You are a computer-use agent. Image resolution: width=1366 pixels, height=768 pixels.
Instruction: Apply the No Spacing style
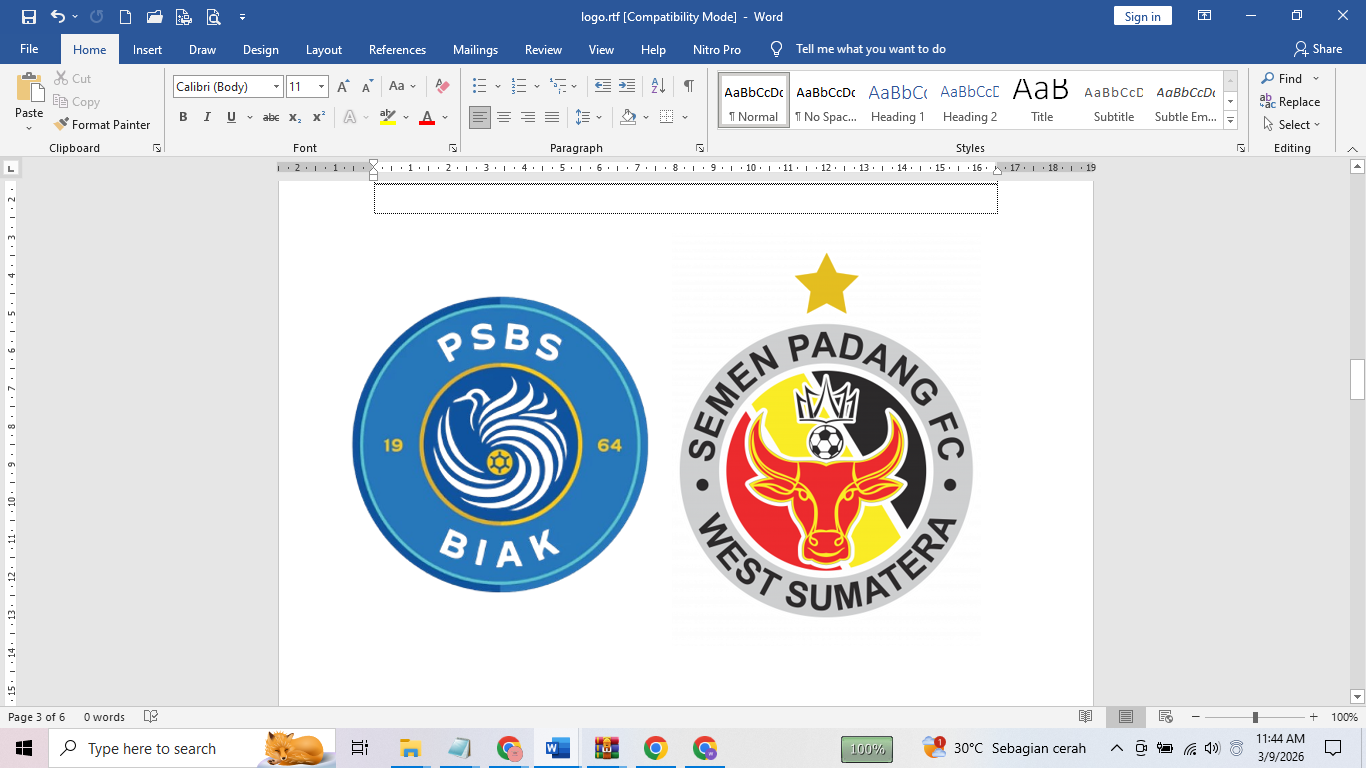(825, 100)
